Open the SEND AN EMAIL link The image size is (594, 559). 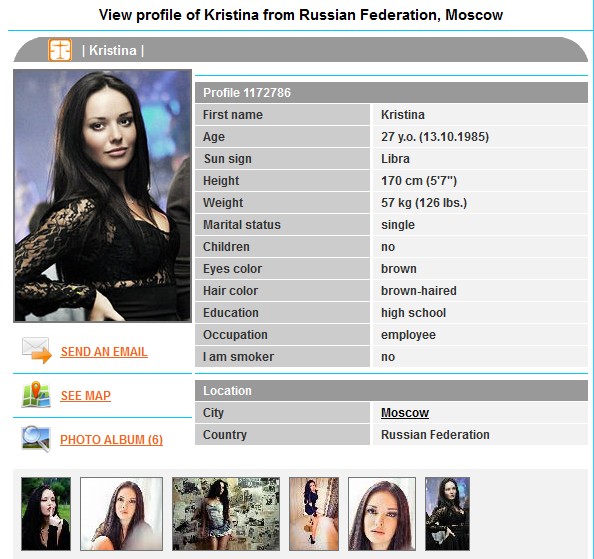(104, 352)
